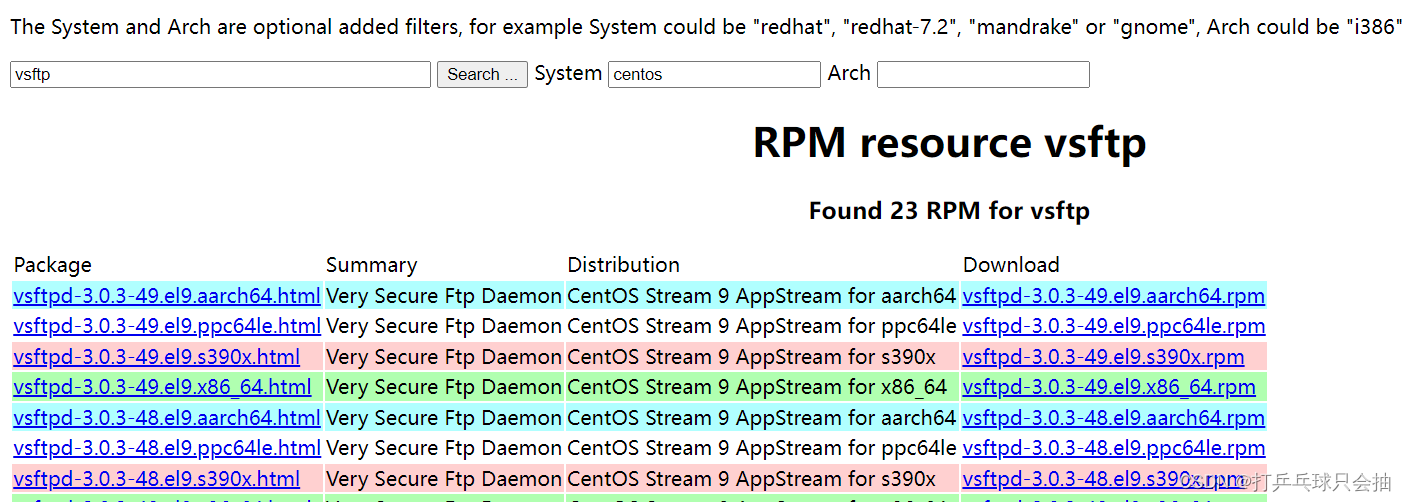Open vsftpd-3.0.3-49.el9.ppc64le.html package link

point(167,326)
